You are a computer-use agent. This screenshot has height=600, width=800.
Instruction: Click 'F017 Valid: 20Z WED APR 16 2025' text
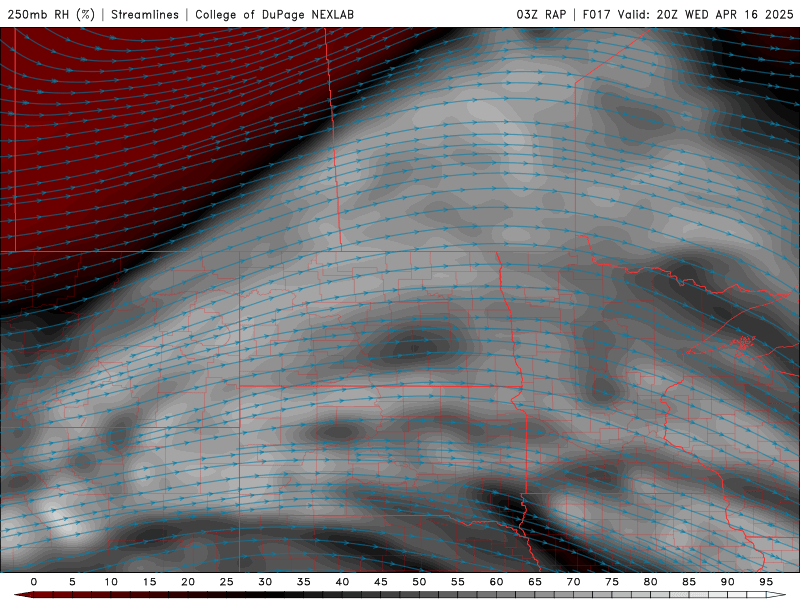[688, 14]
